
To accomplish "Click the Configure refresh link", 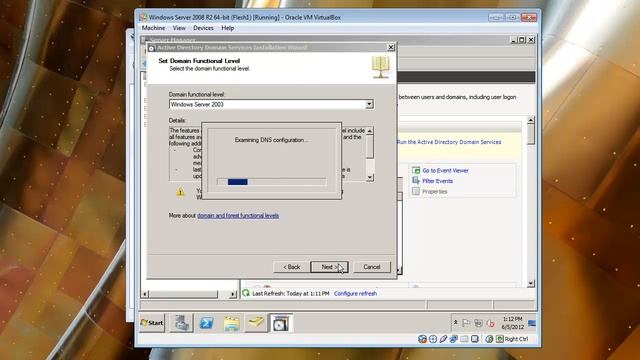I will coord(355,293).
